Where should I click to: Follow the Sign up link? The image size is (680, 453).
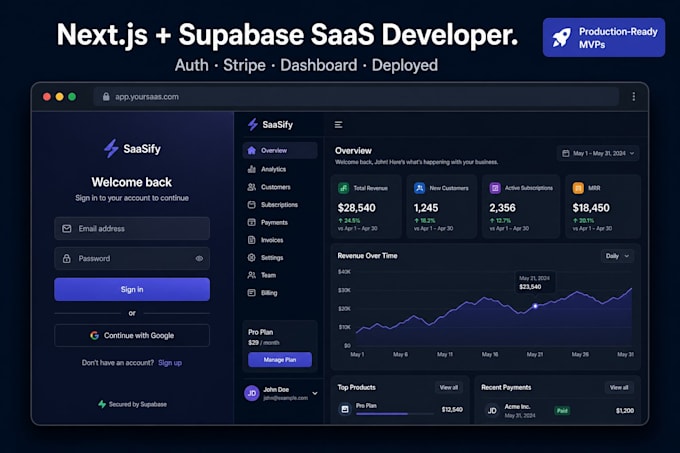(170, 362)
